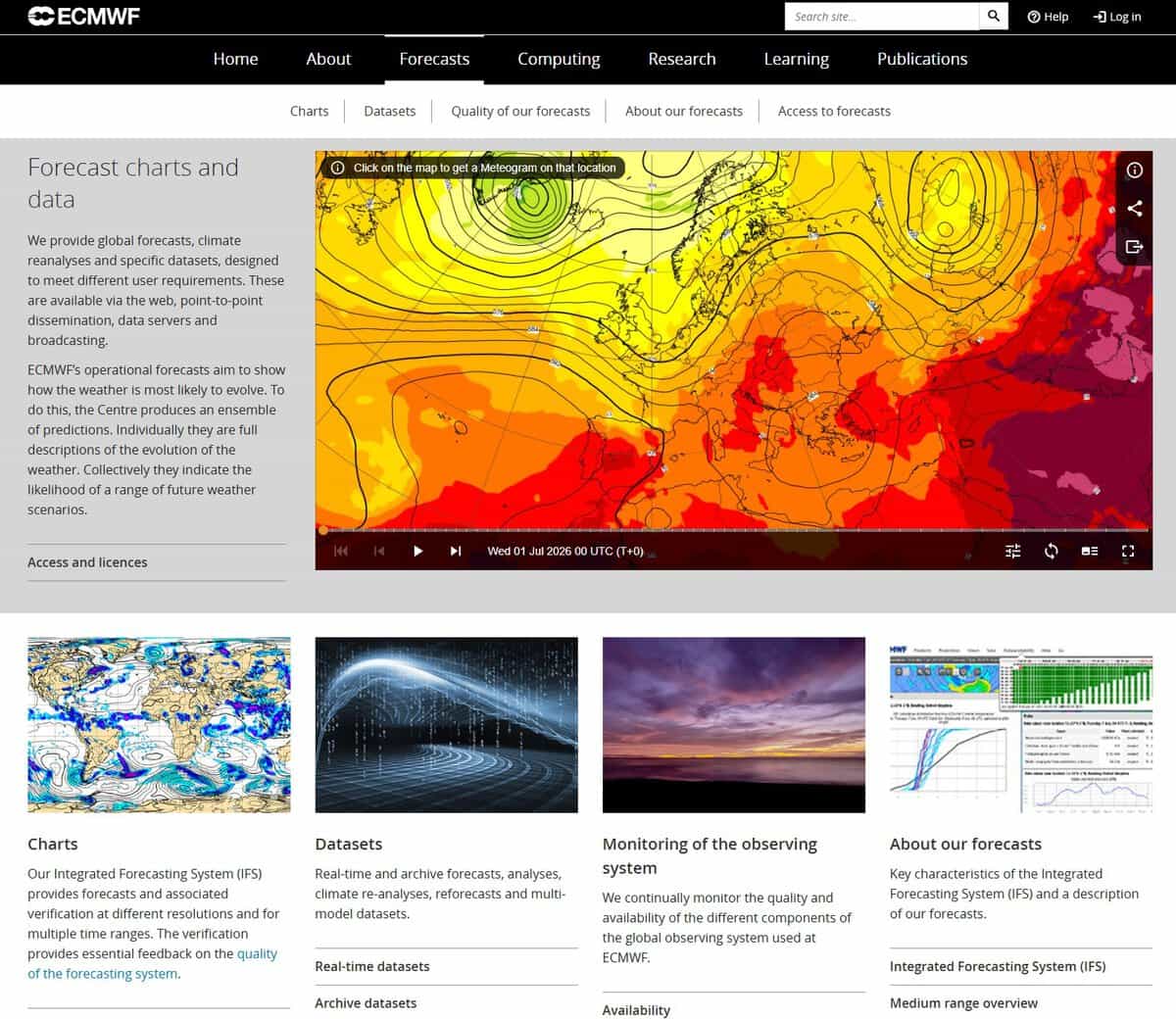Enter fullscreen chart view
Image resolution: width=1176 pixels, height=1019 pixels.
[x=1128, y=551]
